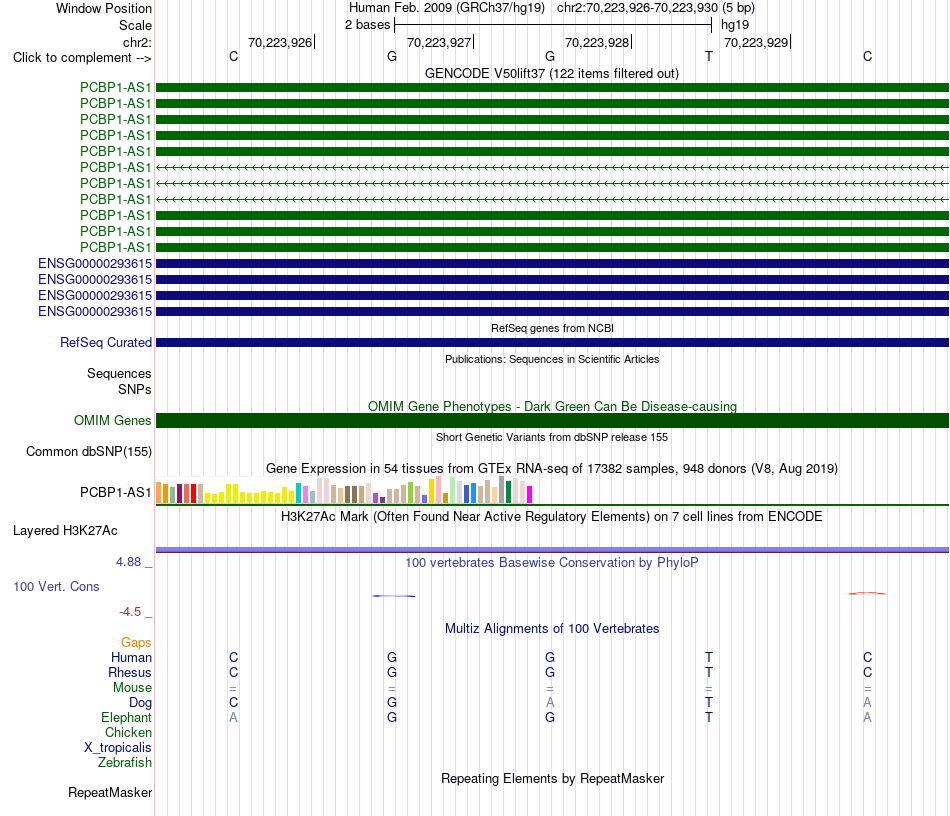Click the orange 'Gaps' label
This screenshot has height=816, width=950.
tap(136, 643)
